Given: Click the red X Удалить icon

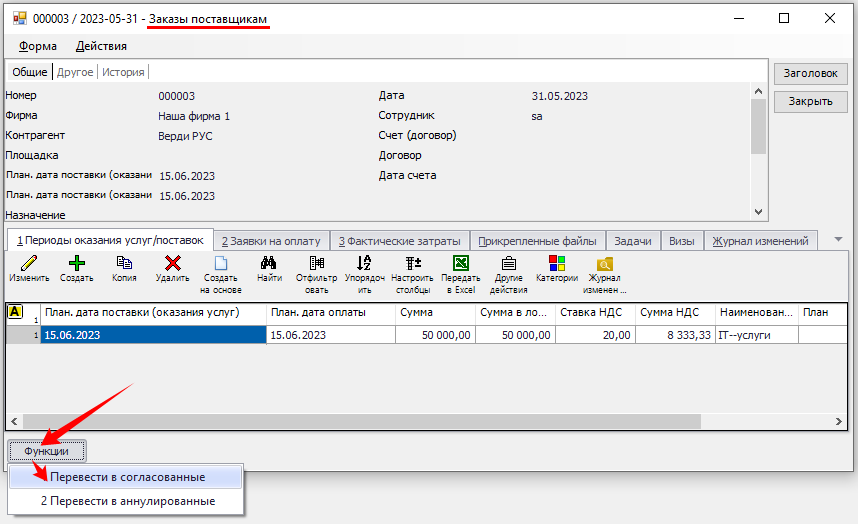Looking at the screenshot, I should [x=172, y=264].
